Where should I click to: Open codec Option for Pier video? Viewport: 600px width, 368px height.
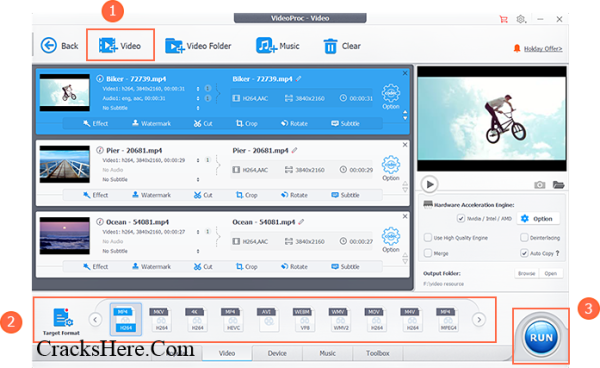tap(391, 168)
